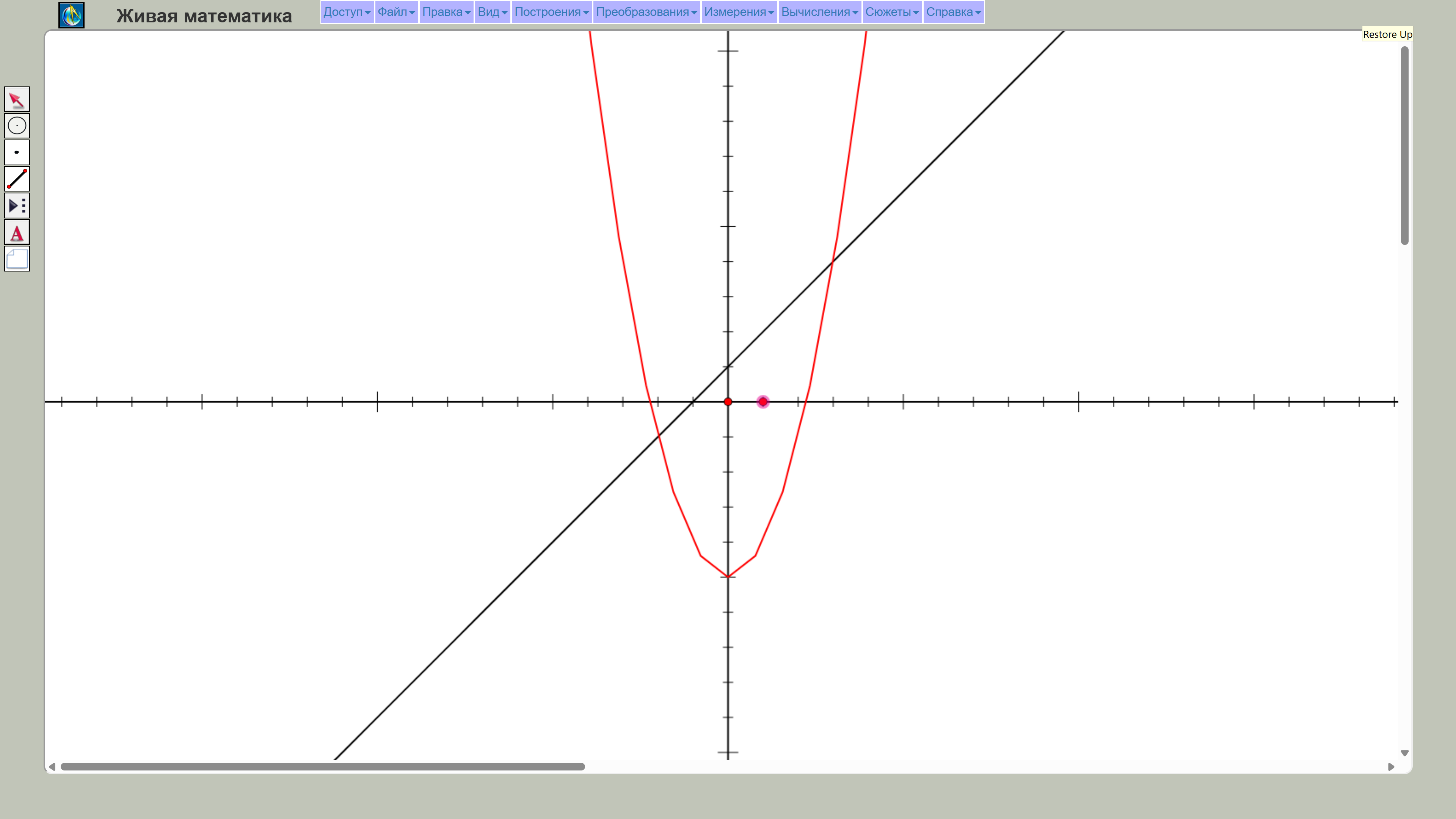Viewport: 1456px width, 819px height.
Task: Click the Сюжеты menu button
Action: coord(891,12)
